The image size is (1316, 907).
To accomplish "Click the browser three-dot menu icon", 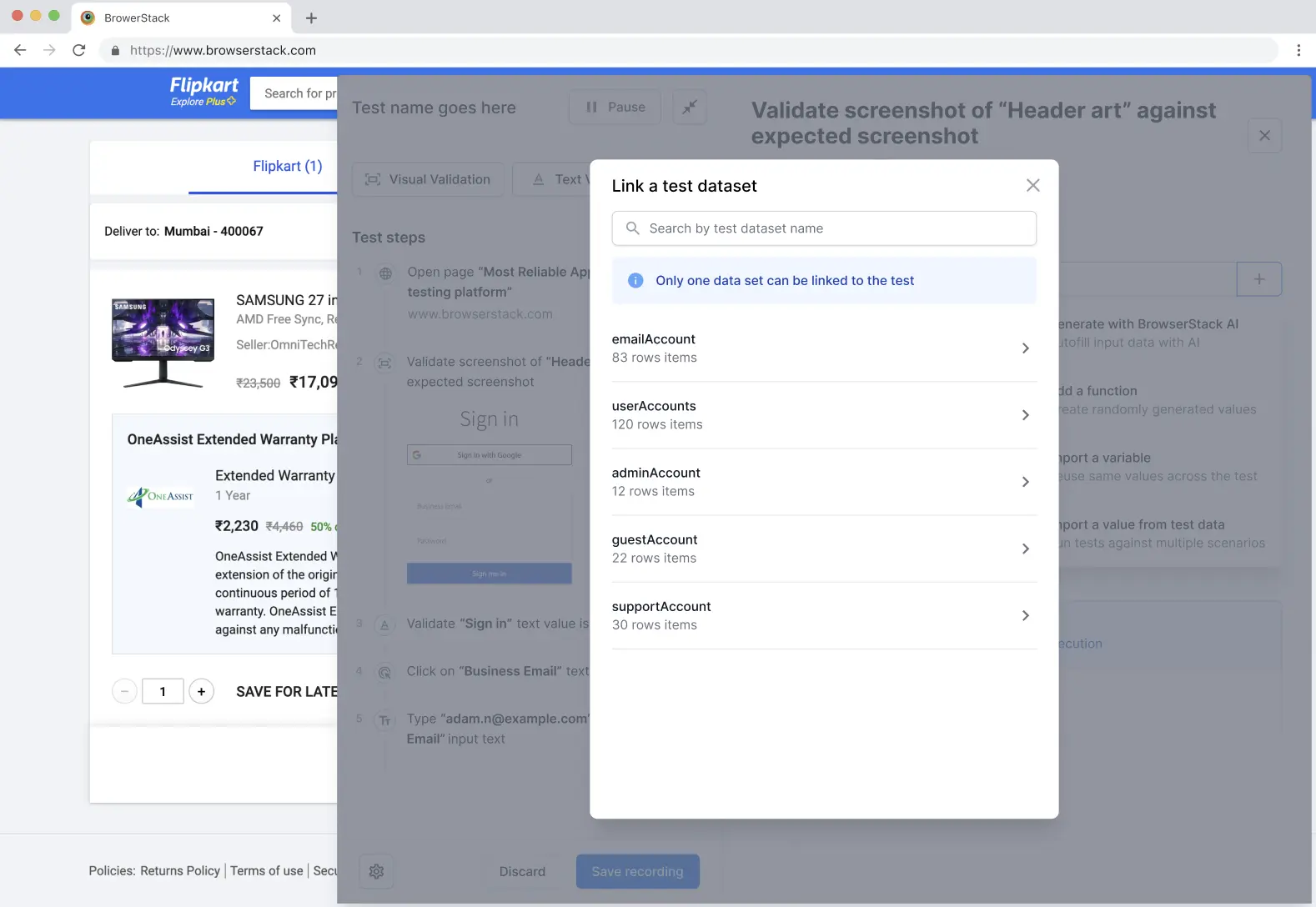I will (1298, 50).
